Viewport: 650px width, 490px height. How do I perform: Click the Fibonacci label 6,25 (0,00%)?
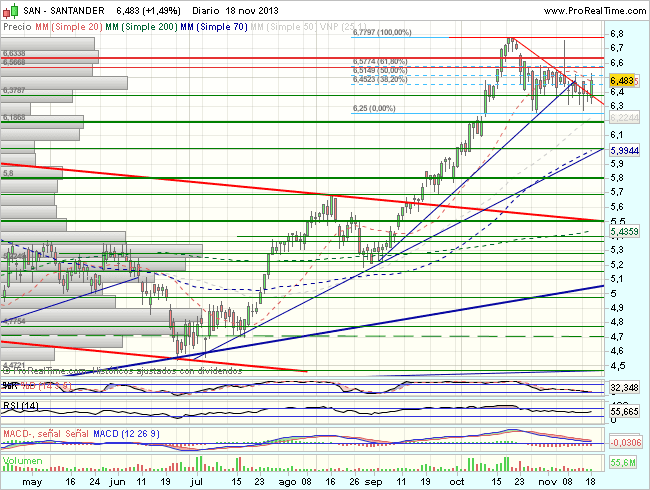tap(374, 109)
